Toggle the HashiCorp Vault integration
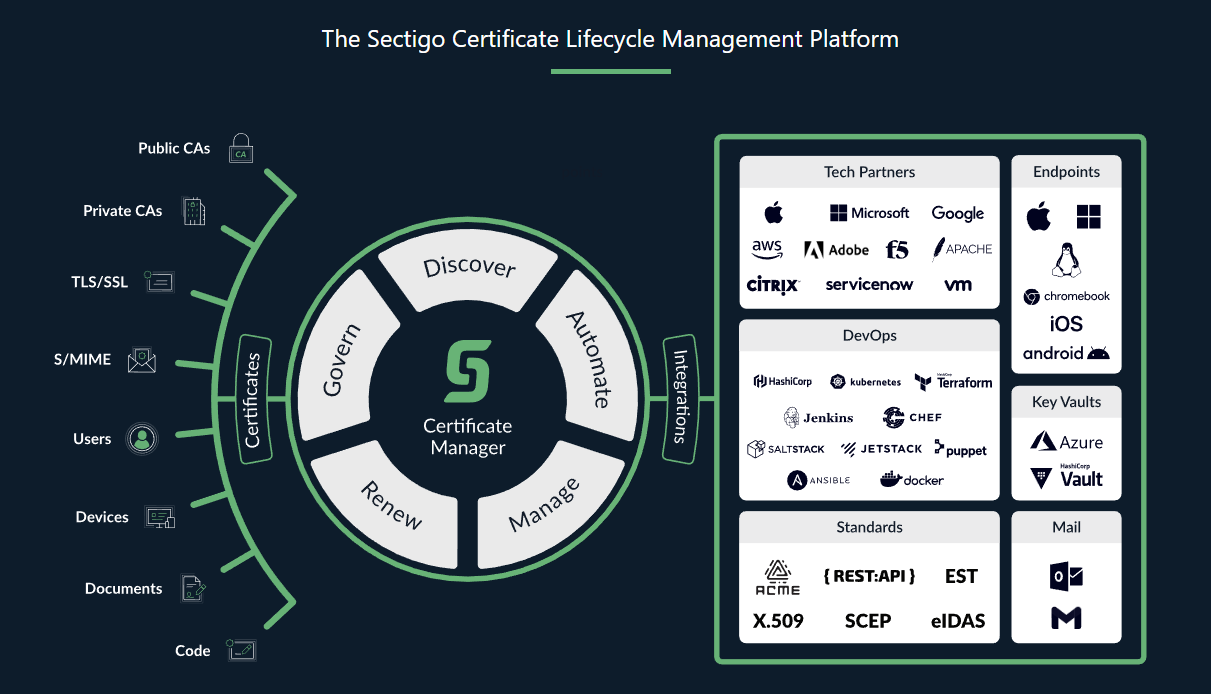The width and height of the screenshot is (1211, 694). 1067,473
